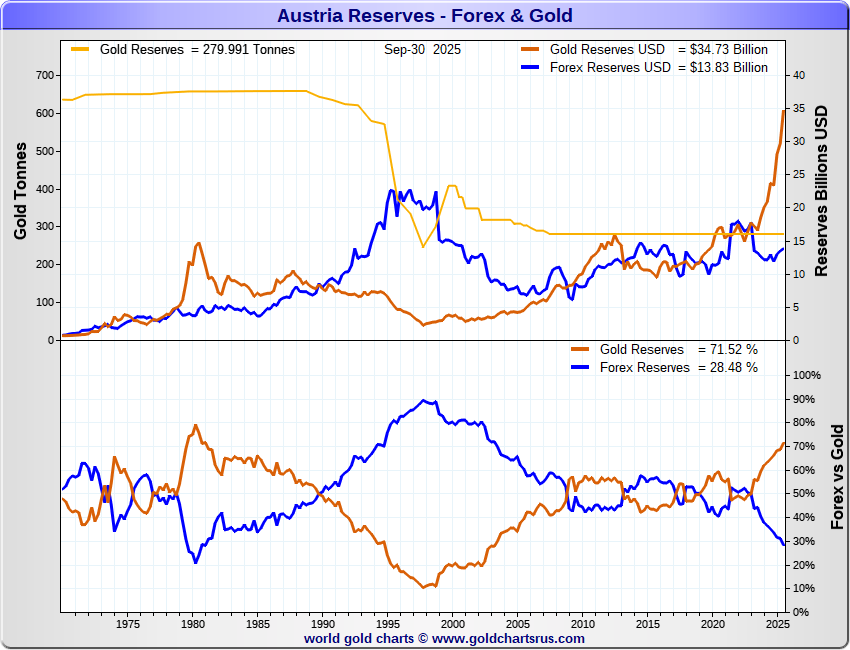Click the 'Forex vs Gold' axis title

click(x=837, y=477)
